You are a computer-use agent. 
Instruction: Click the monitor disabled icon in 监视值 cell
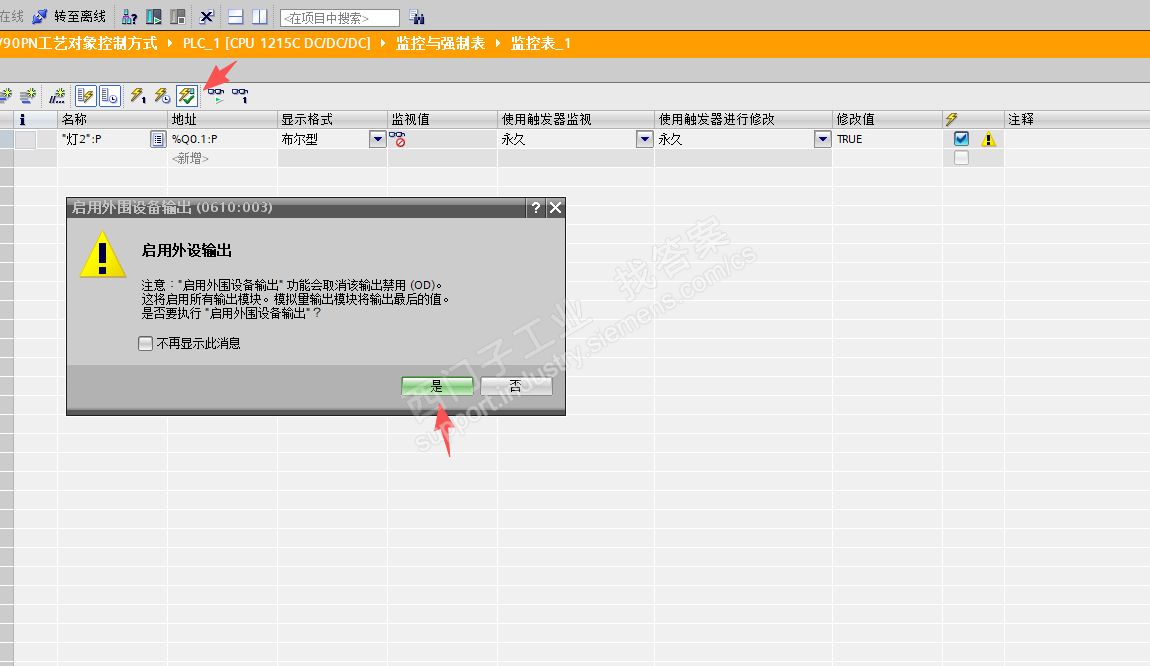point(398,139)
